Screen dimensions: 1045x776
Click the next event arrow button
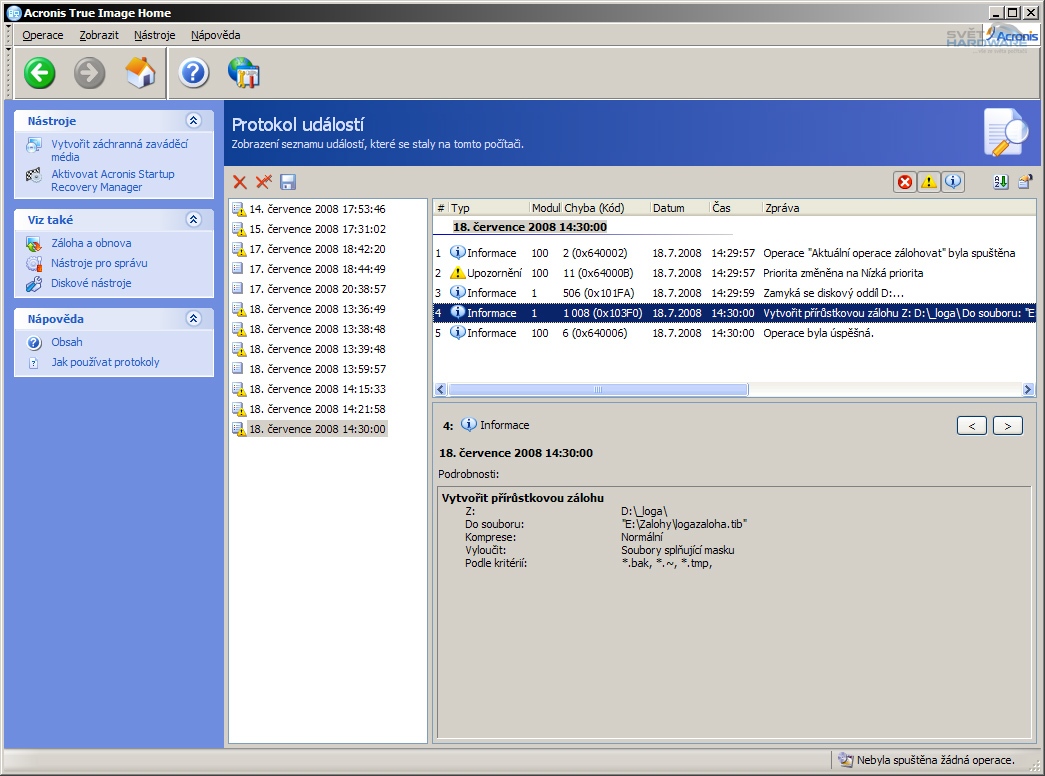(1007, 425)
